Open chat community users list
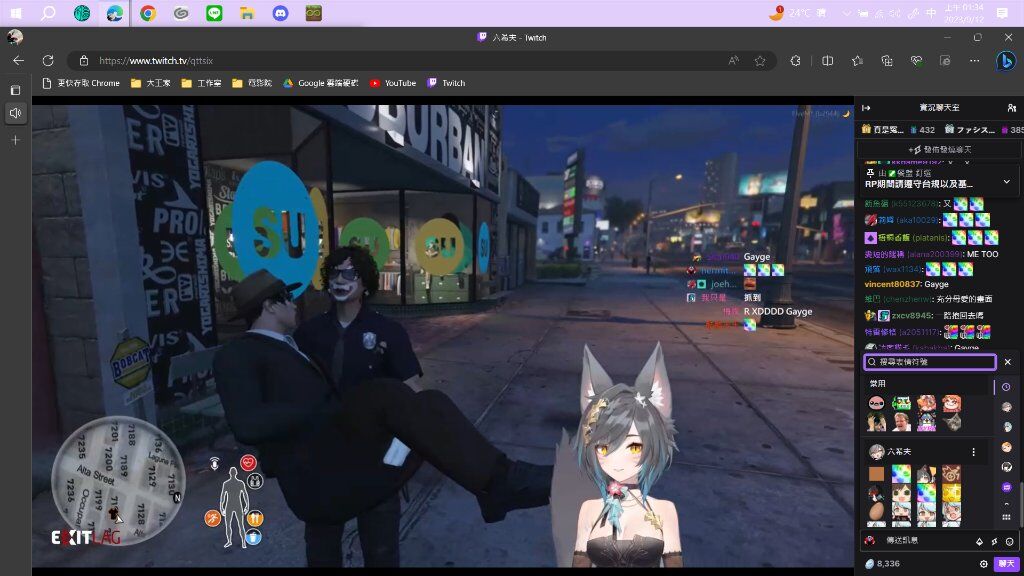Image resolution: width=1024 pixels, height=576 pixels. [1012, 108]
